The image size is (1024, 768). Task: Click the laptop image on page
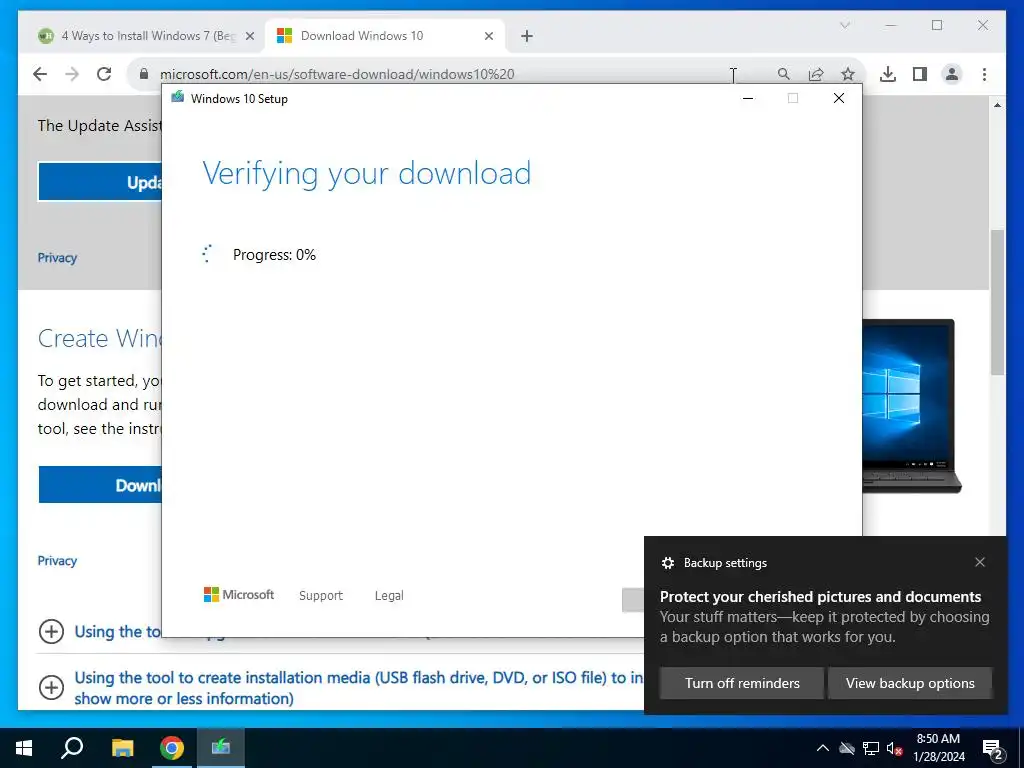pos(912,406)
